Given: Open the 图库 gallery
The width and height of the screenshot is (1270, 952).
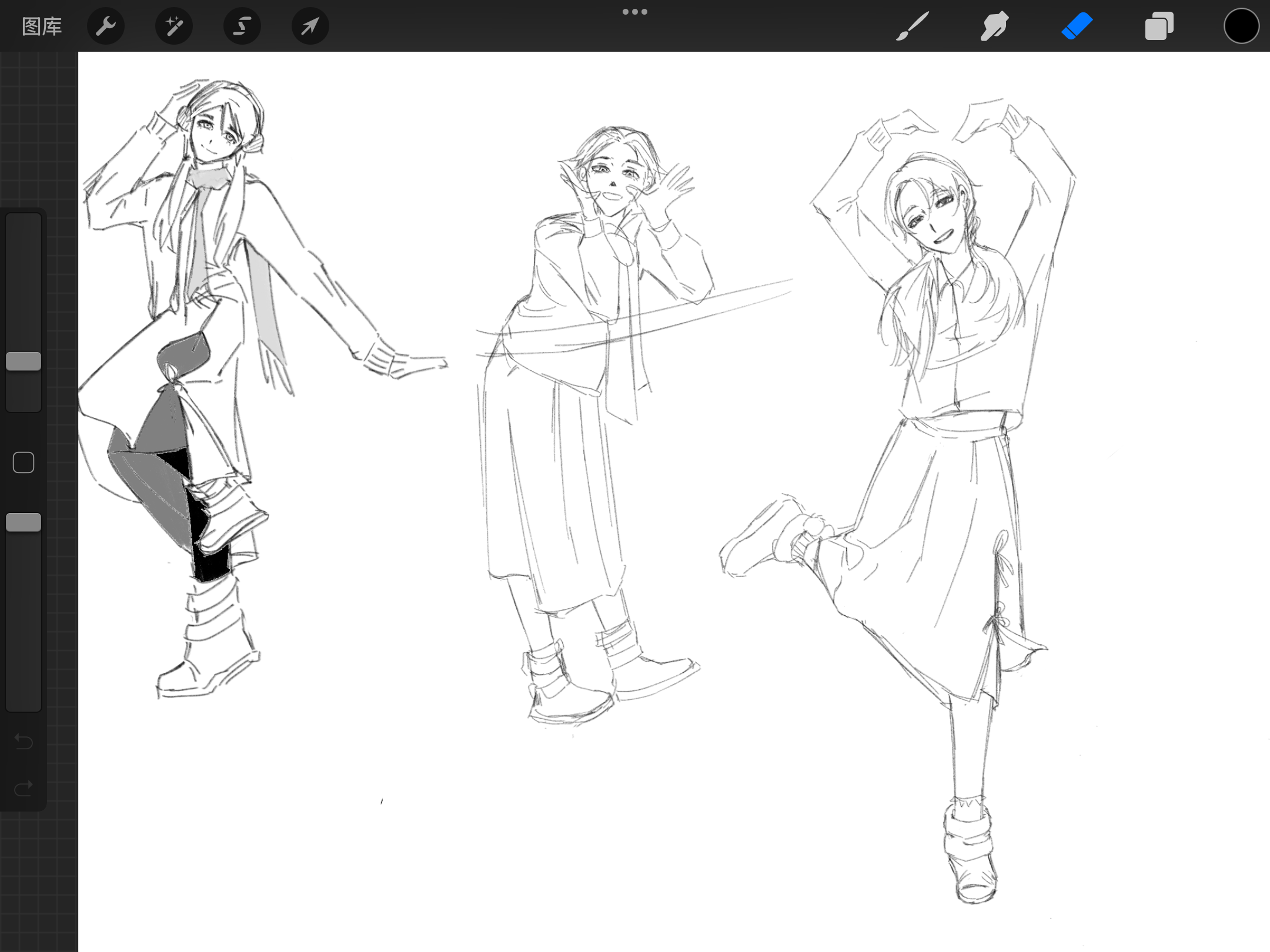Looking at the screenshot, I should [42, 26].
